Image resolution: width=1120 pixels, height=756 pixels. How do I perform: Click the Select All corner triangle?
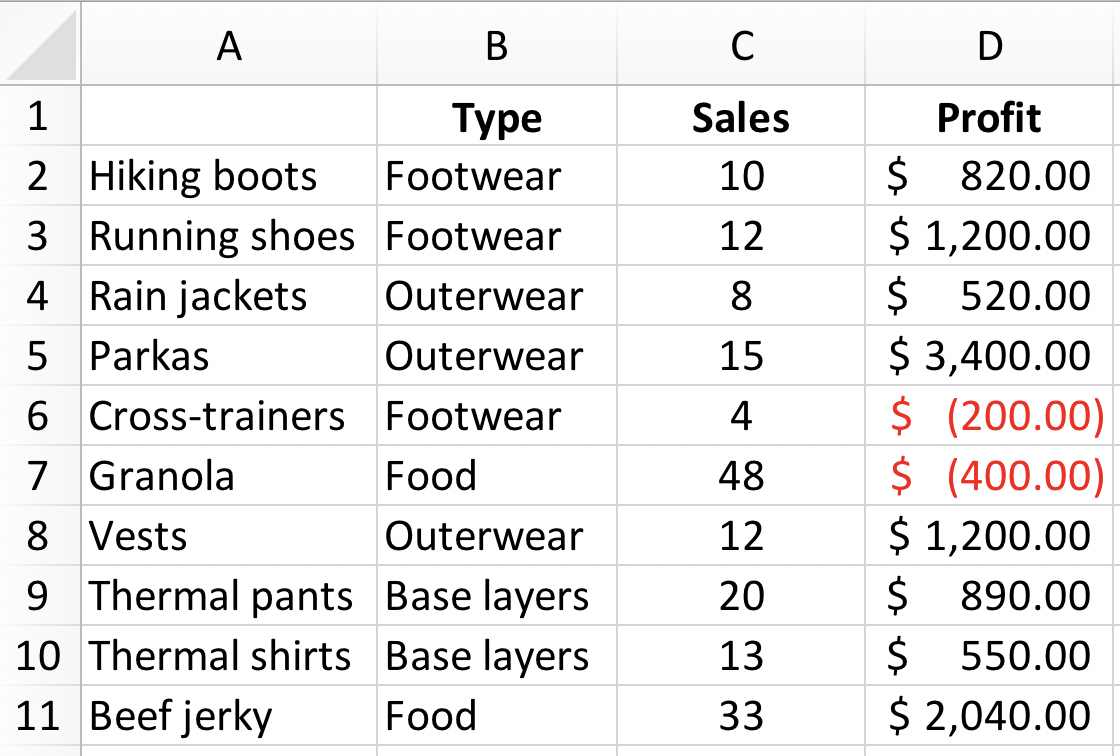[x=41, y=43]
